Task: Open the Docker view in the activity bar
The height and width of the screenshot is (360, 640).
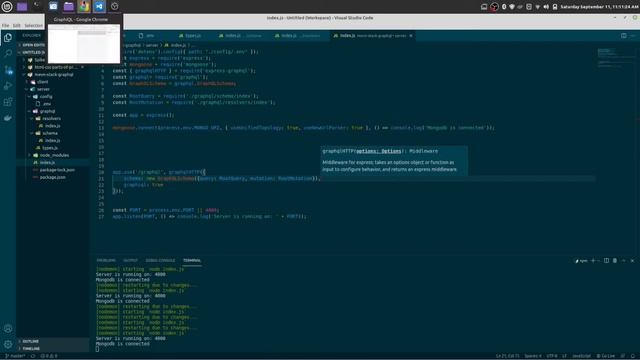Action: (8, 118)
